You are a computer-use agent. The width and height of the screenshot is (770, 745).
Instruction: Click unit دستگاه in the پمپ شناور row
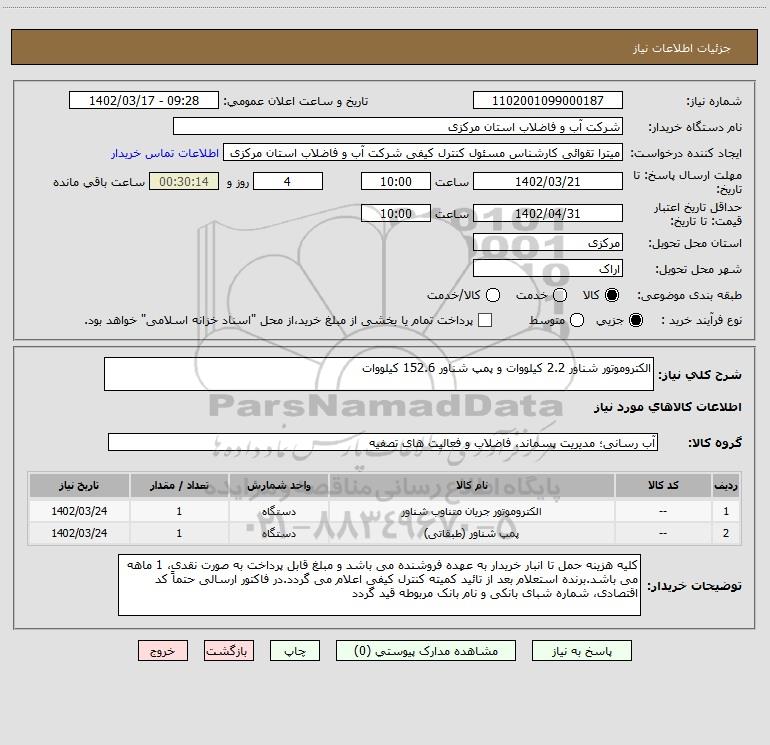[x=278, y=533]
